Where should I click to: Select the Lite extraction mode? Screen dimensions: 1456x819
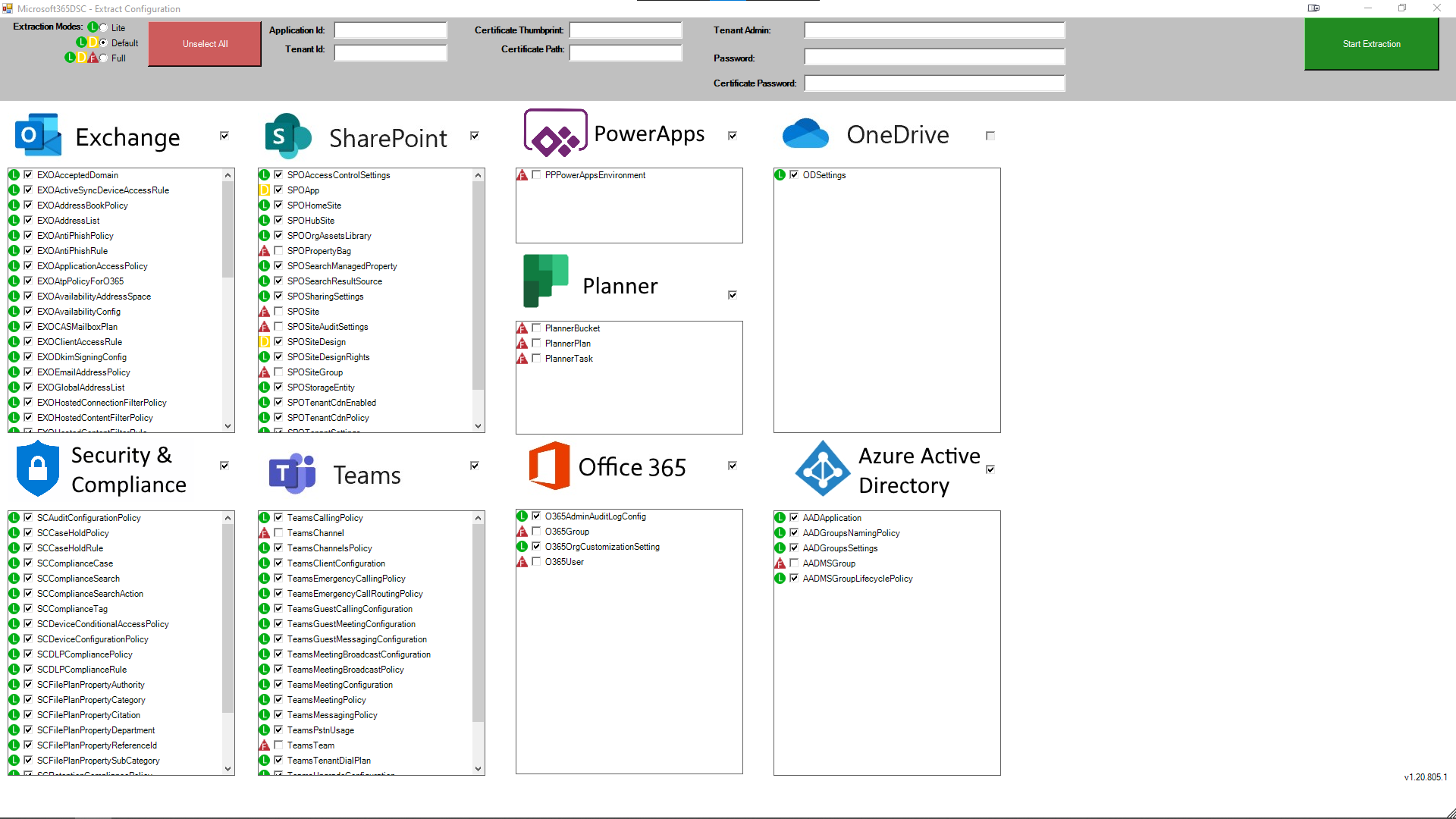[x=104, y=28]
